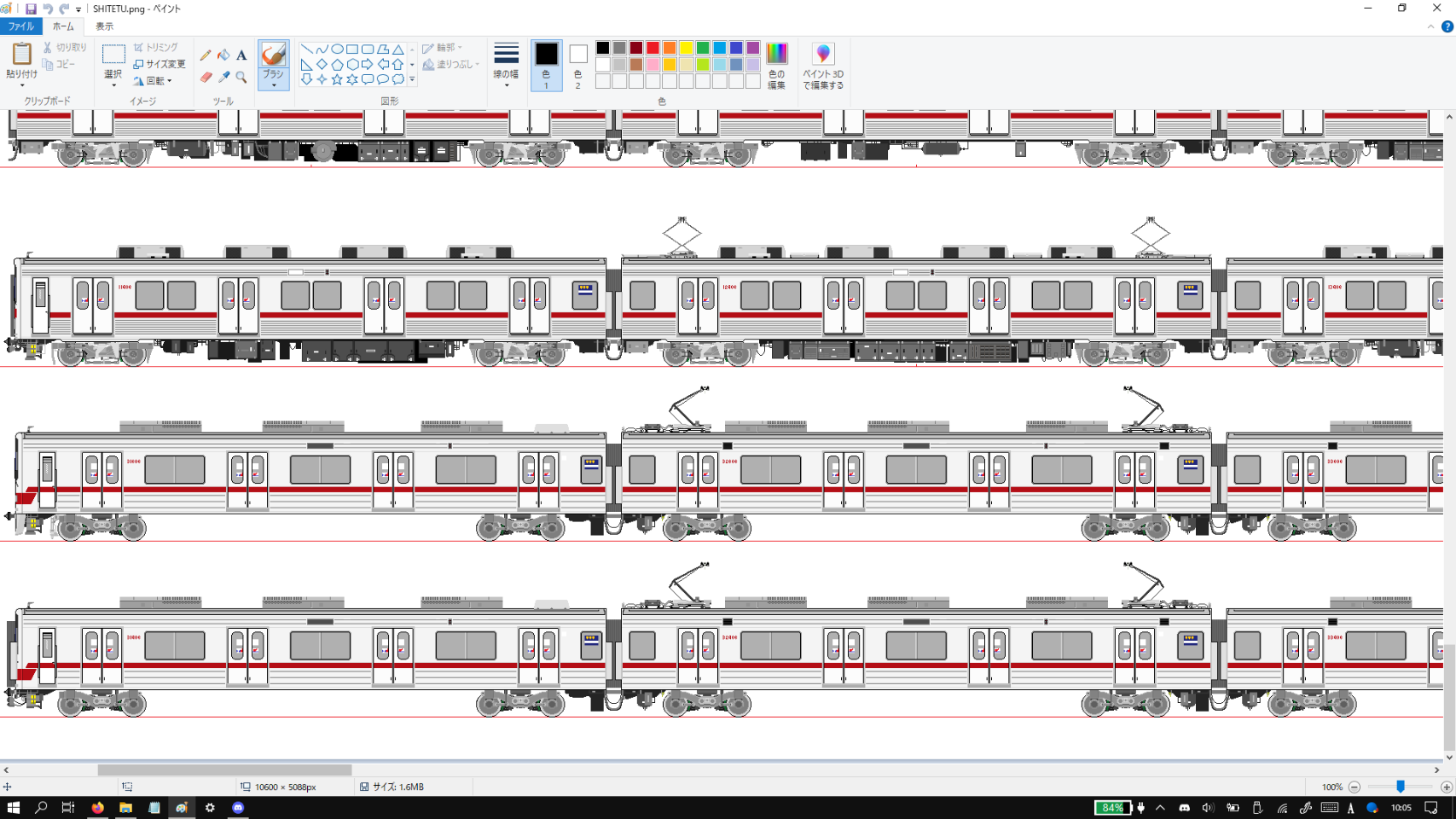Save the file from the quick access toolbar
1456x819 pixels.
click(x=31, y=9)
